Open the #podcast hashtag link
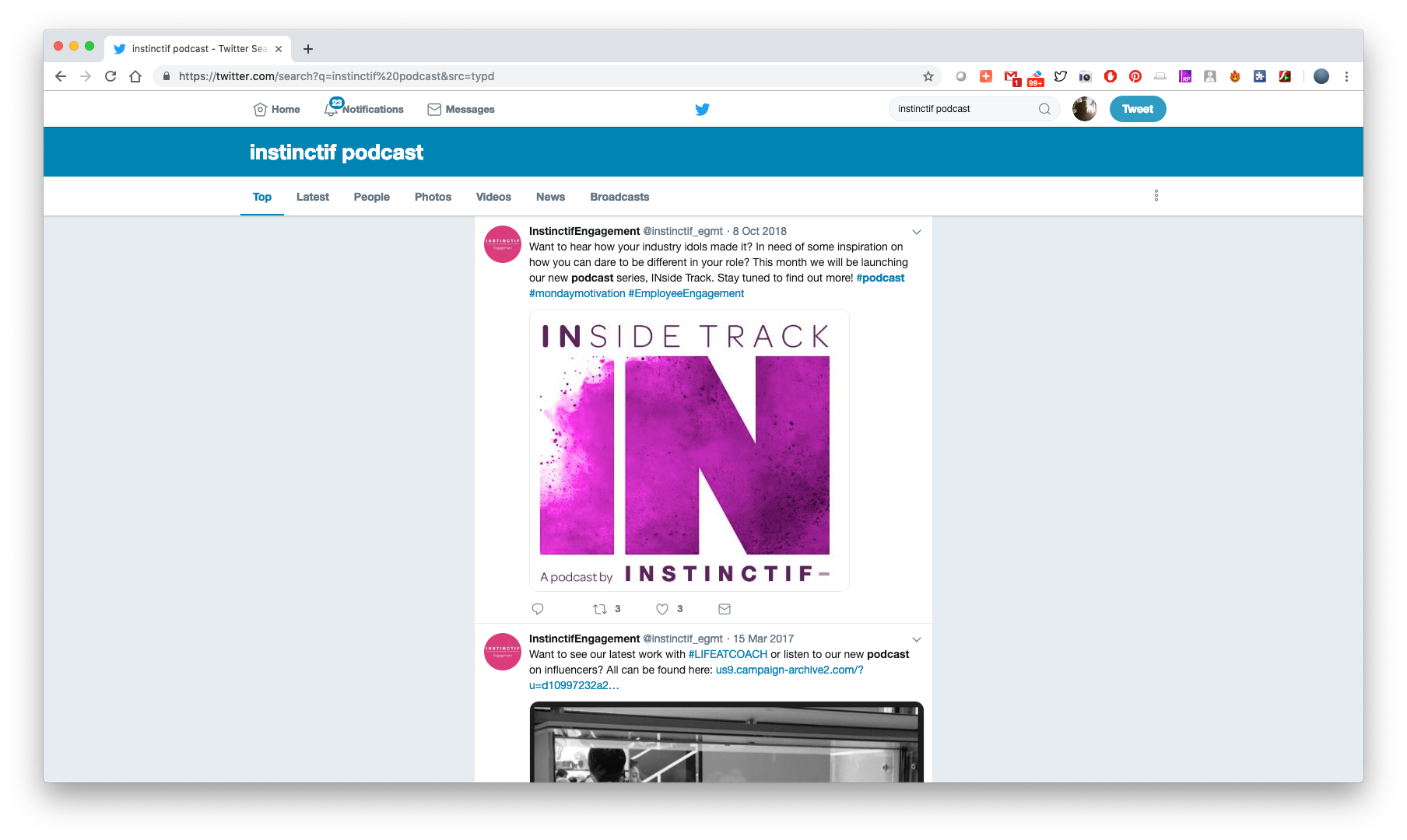The width and height of the screenshot is (1407, 840). point(880,278)
